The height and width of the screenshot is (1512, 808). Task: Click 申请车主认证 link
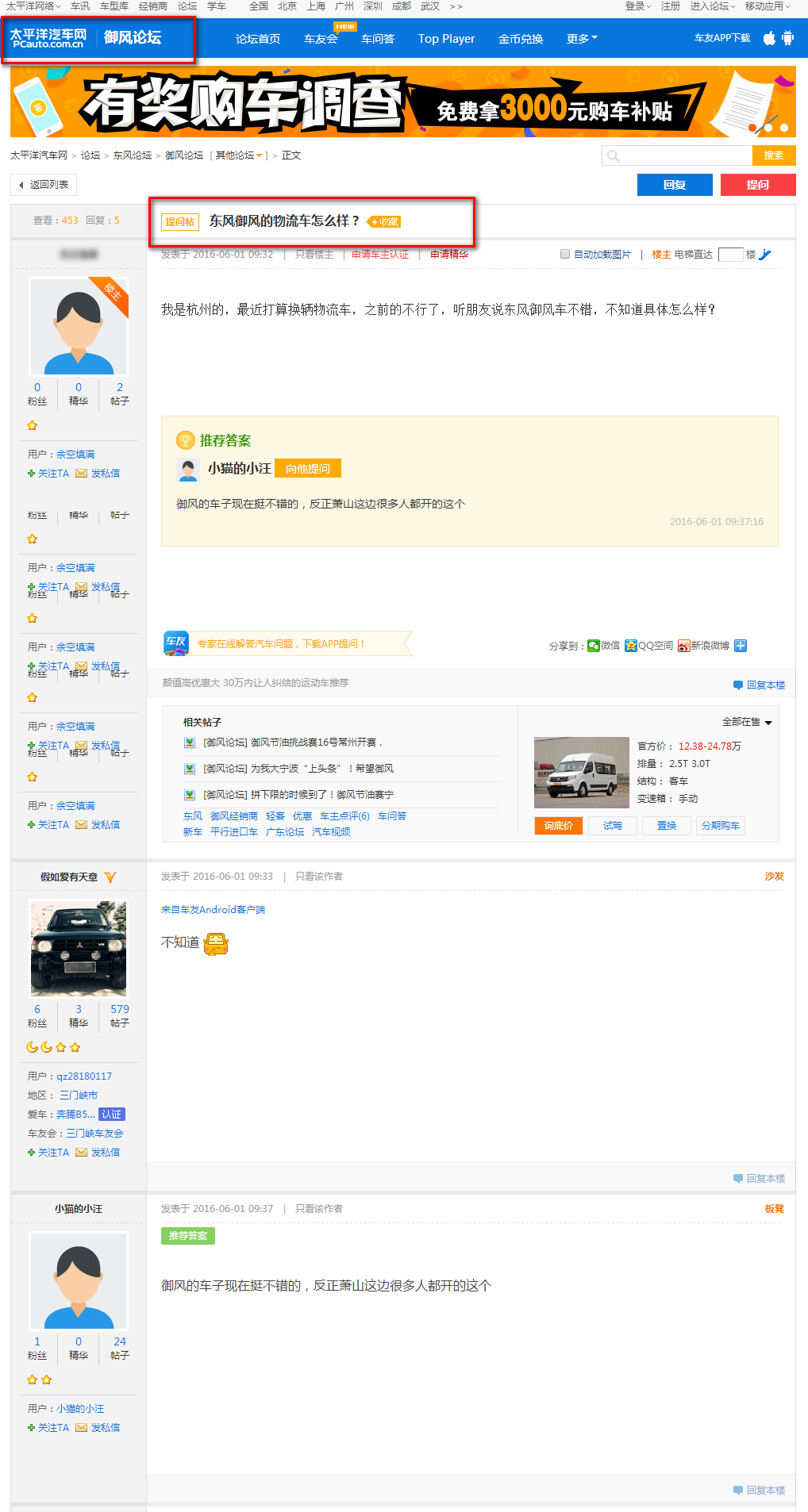pos(380,255)
